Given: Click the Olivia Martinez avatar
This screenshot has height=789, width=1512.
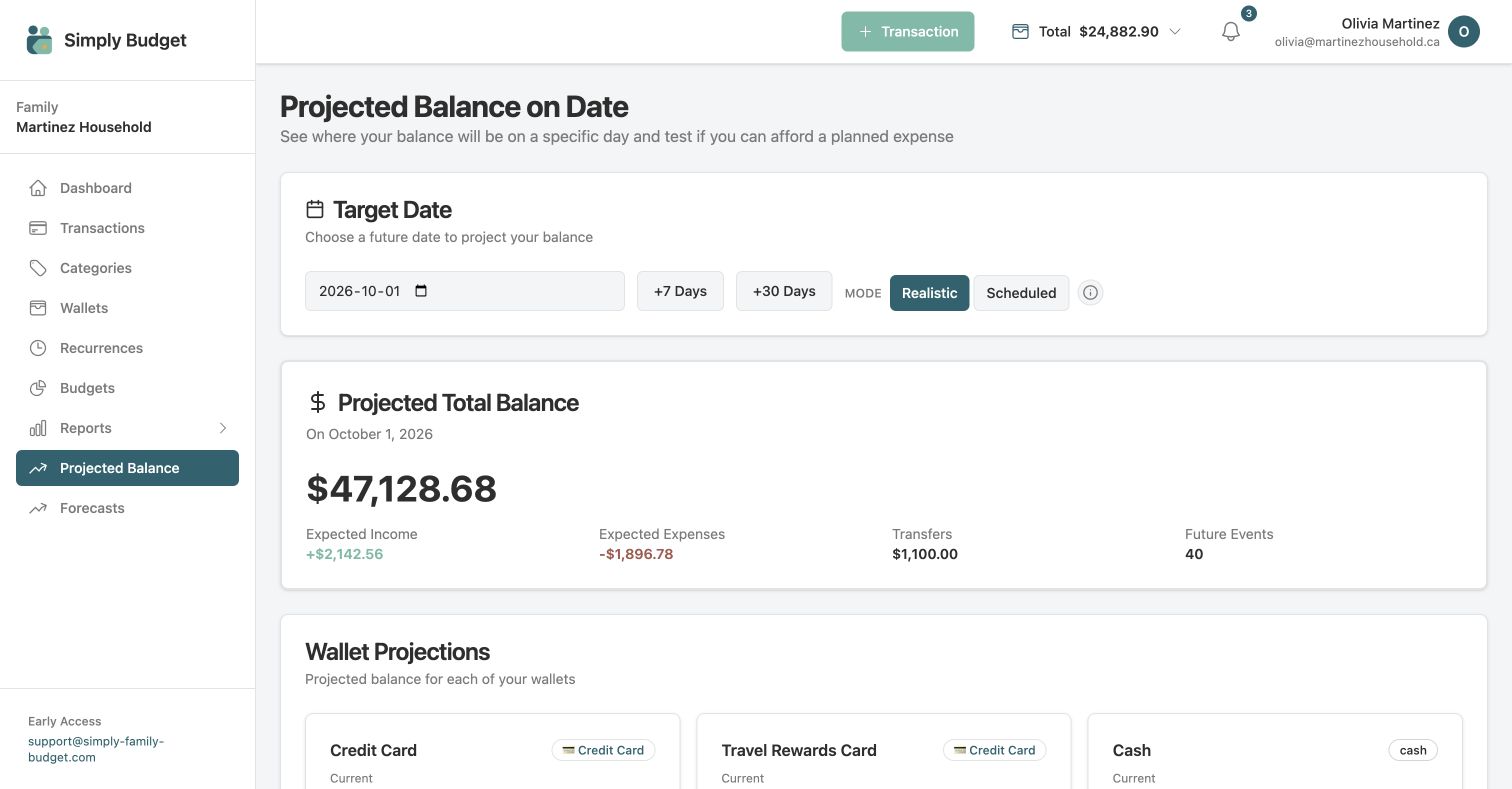Looking at the screenshot, I should point(1464,32).
